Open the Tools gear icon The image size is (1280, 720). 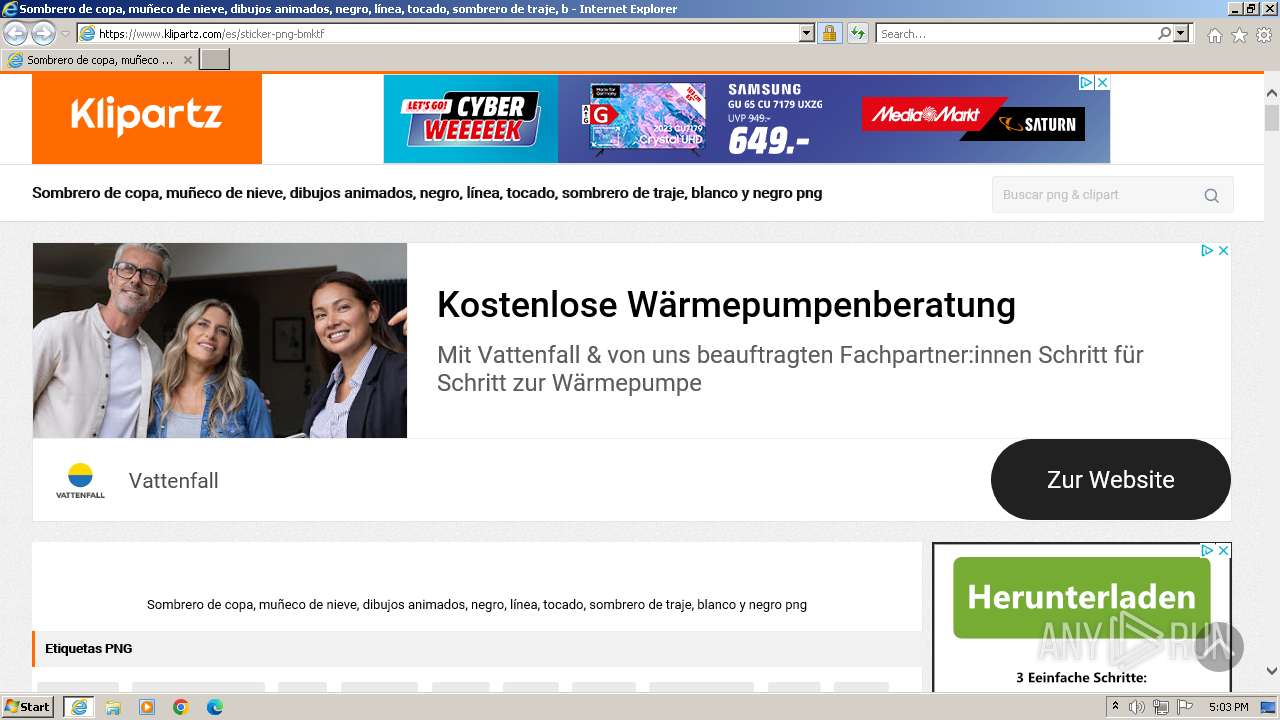pos(1264,35)
